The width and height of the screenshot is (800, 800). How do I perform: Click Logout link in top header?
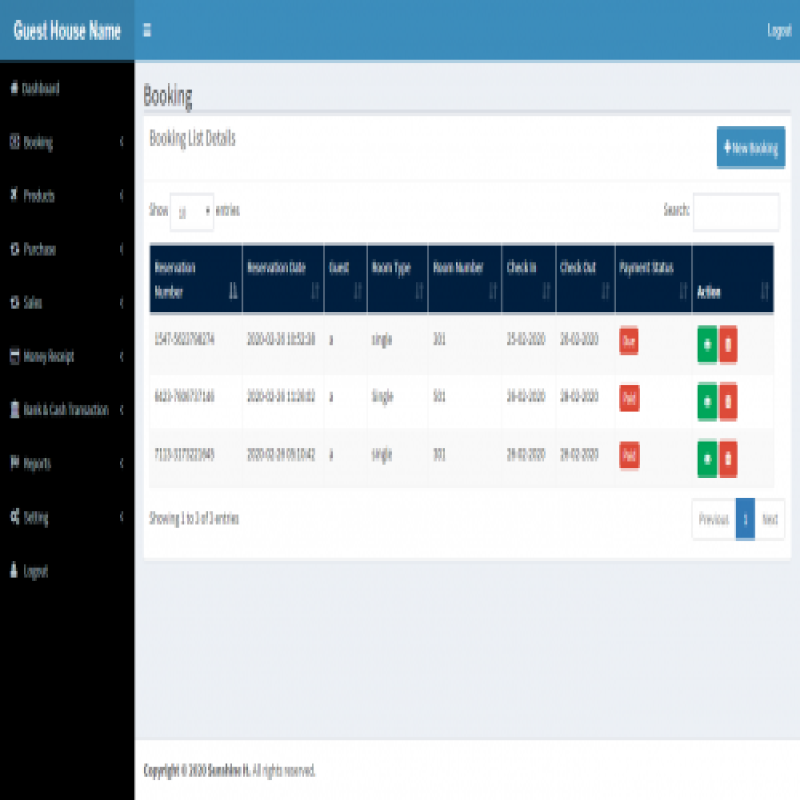click(779, 31)
